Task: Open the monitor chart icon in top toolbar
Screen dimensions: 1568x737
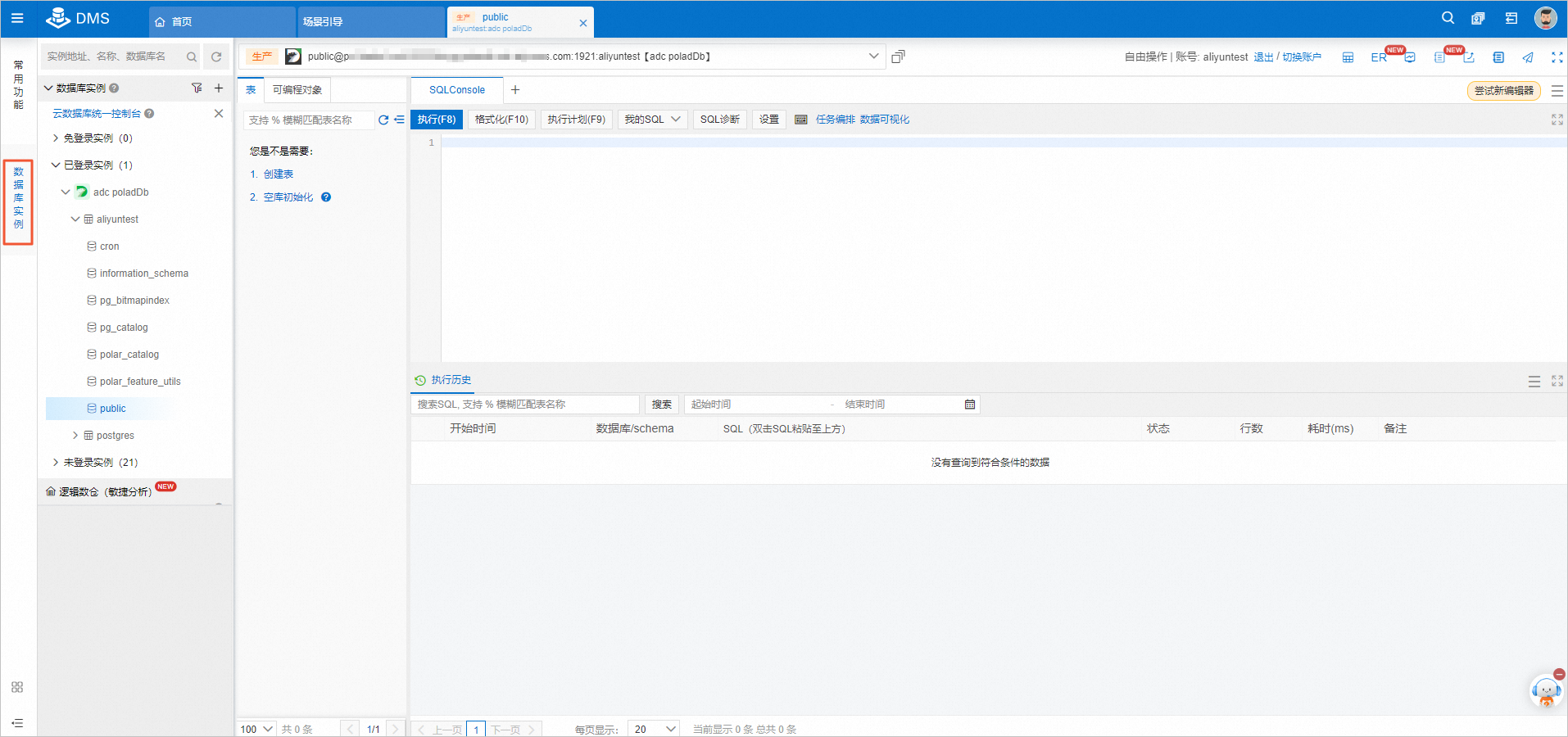Action: pyautogui.click(x=1410, y=57)
